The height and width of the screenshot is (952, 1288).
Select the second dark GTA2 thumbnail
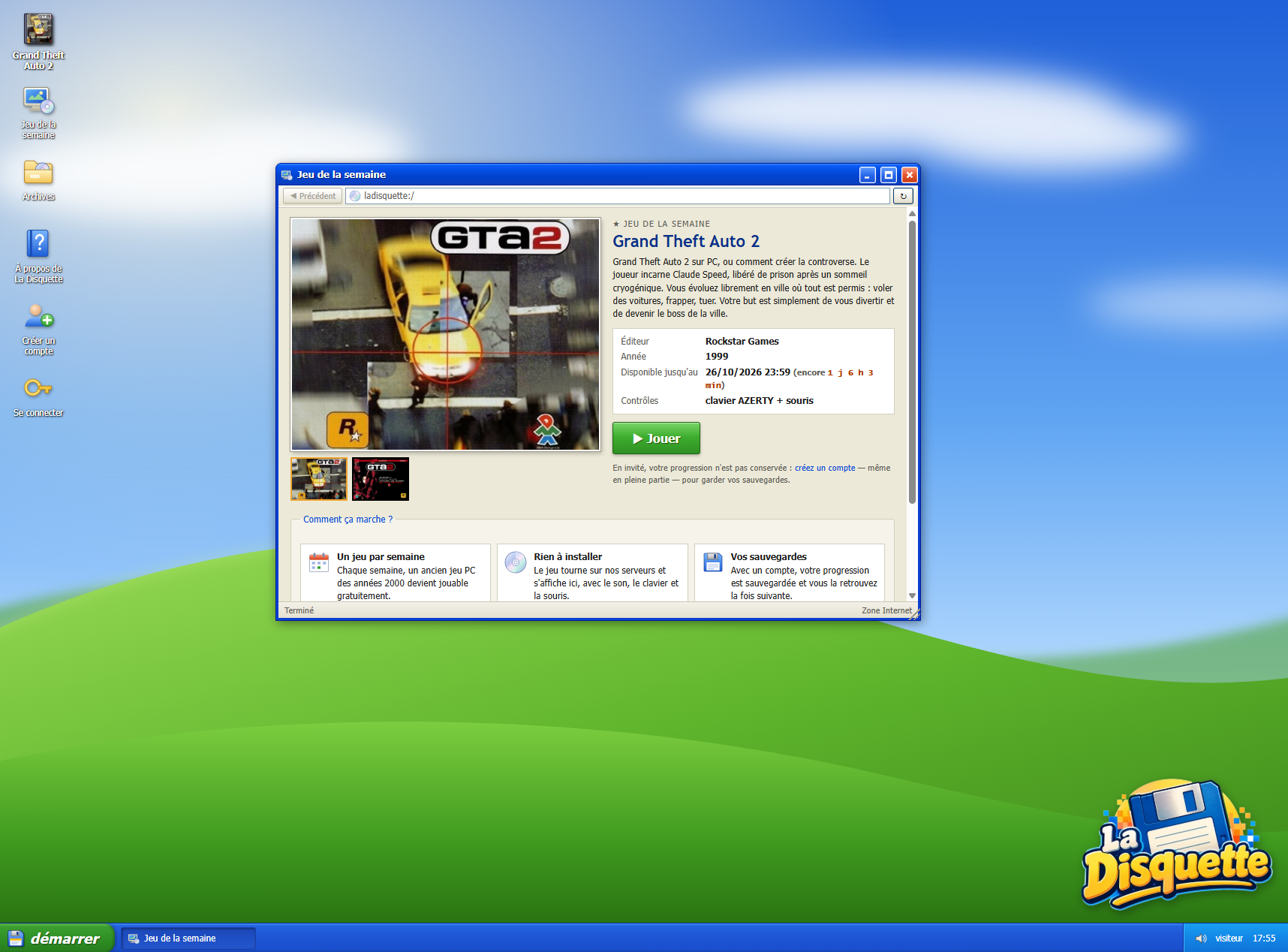tap(381, 479)
